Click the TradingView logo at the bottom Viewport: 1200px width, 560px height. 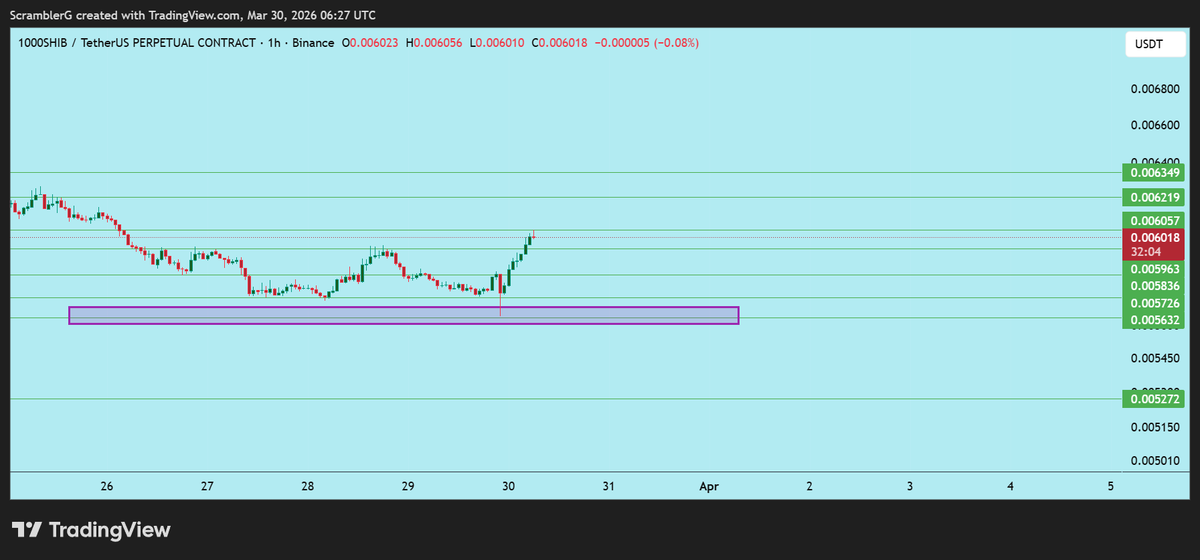[91, 530]
